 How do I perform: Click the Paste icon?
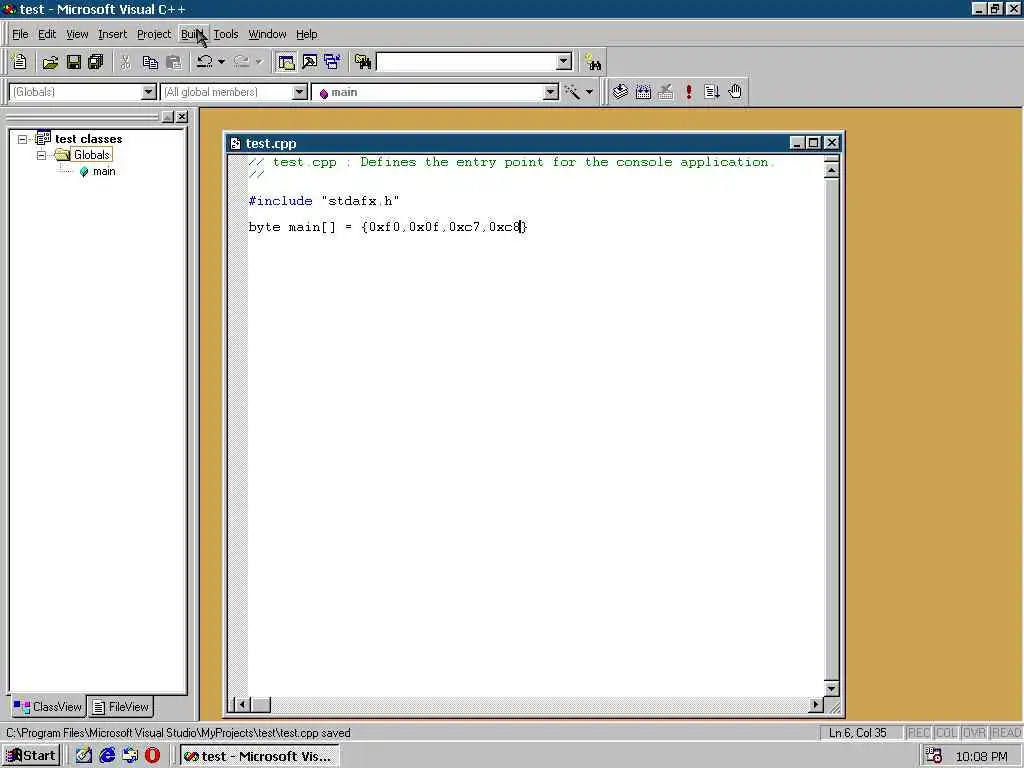click(x=174, y=62)
